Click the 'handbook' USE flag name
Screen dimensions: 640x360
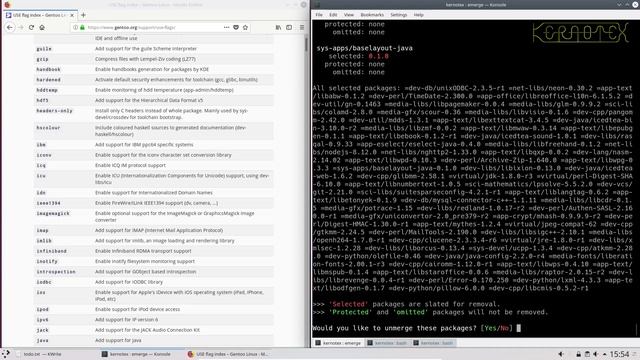tap(48, 69)
